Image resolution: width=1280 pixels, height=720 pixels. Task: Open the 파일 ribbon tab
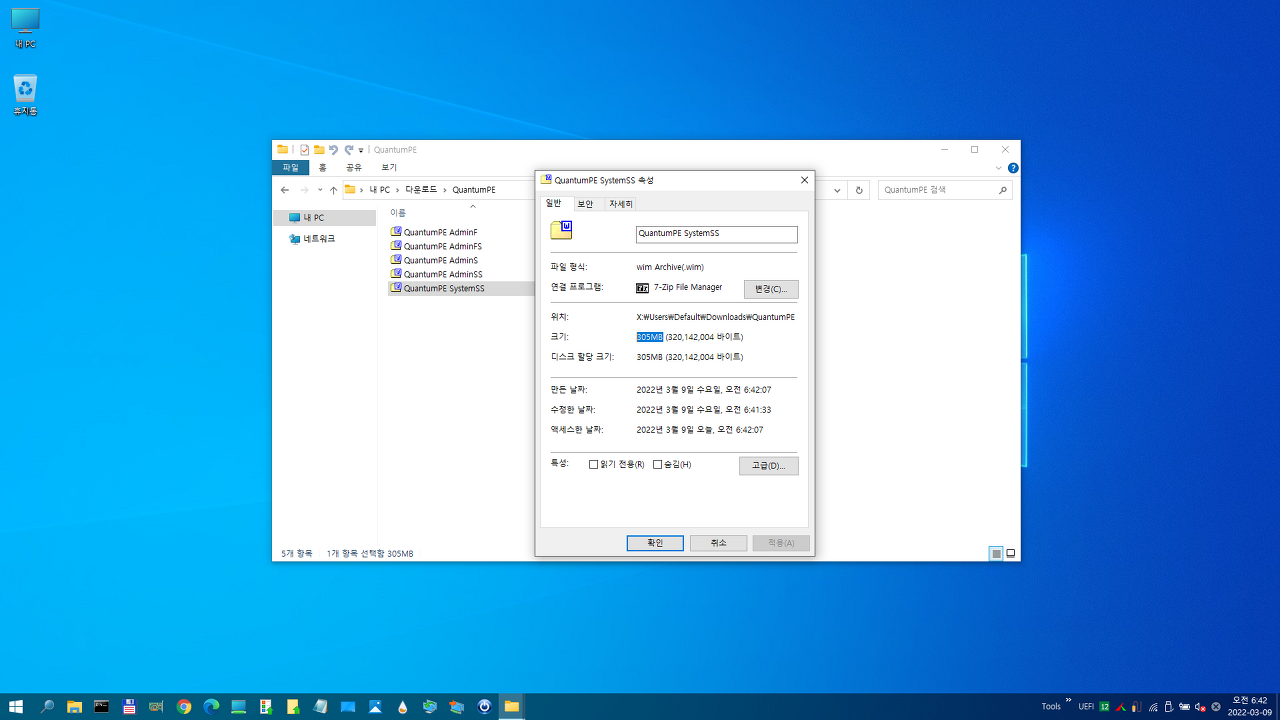click(290, 168)
